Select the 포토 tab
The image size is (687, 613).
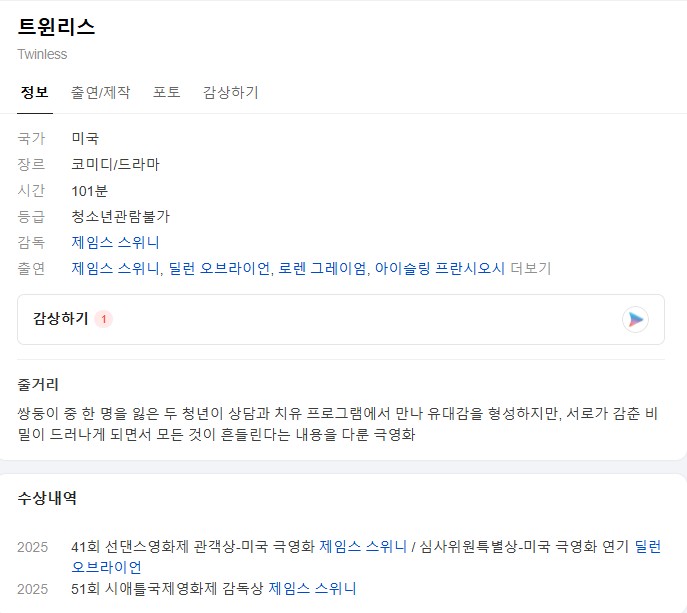(166, 92)
